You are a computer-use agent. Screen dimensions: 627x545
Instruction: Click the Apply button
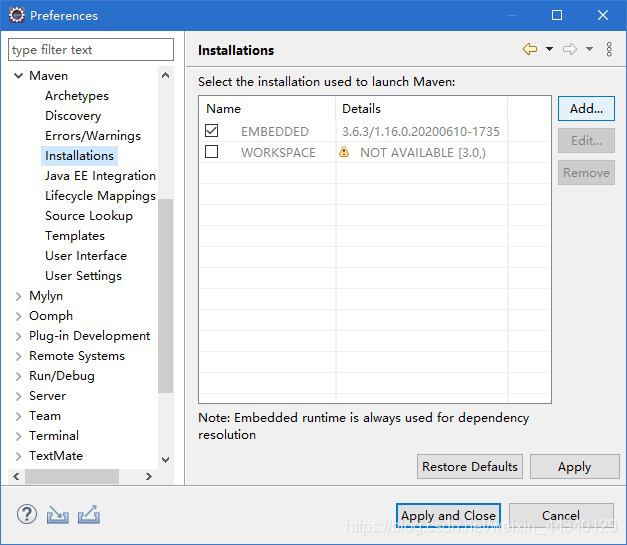click(575, 466)
